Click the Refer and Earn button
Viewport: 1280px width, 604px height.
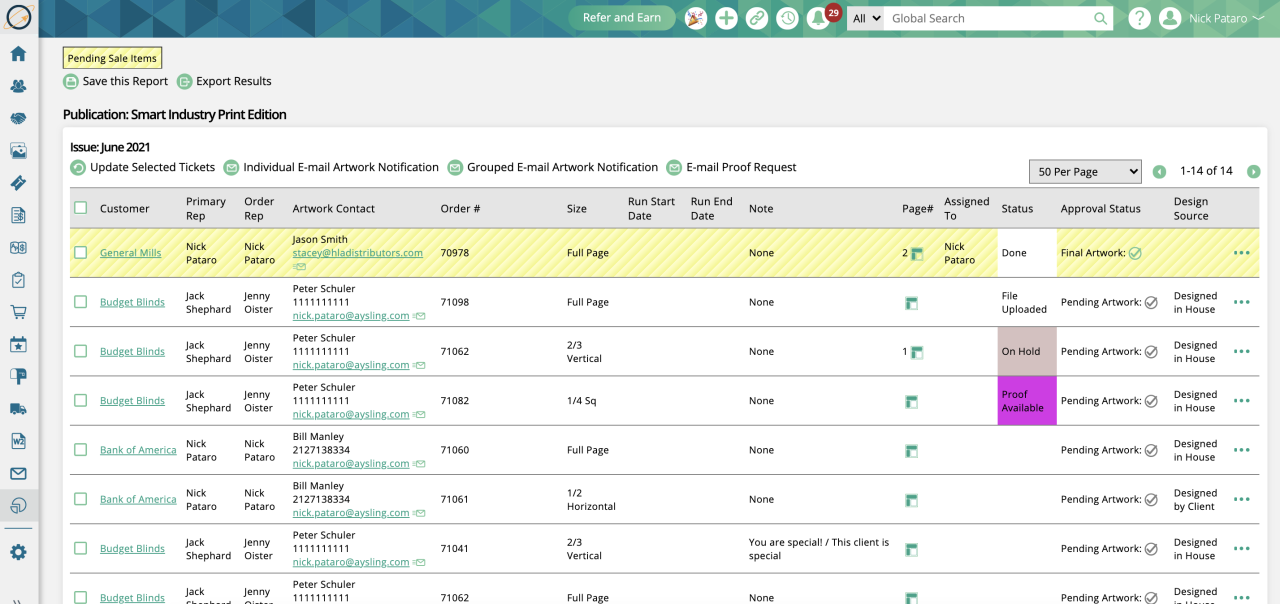[622, 18]
